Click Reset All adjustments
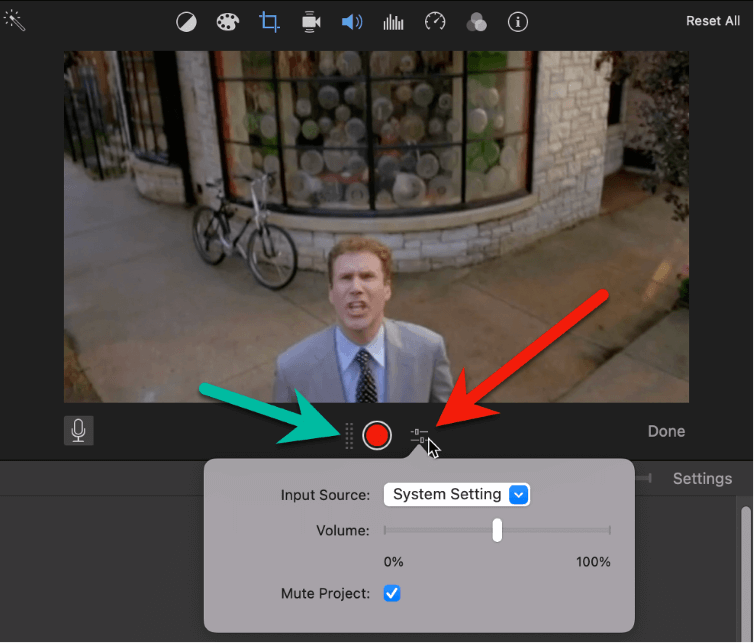 point(713,21)
